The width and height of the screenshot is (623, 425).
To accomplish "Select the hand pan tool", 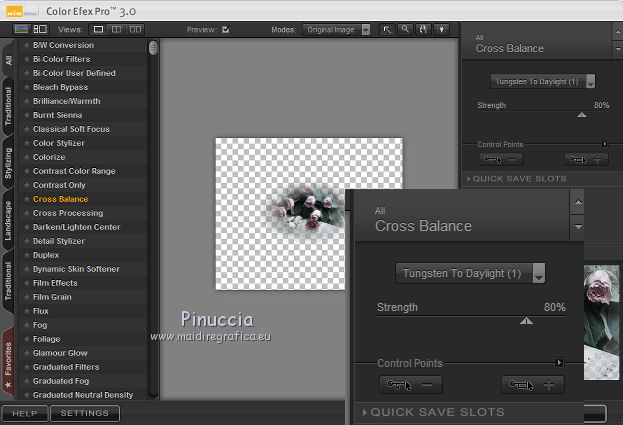I will tap(422, 30).
